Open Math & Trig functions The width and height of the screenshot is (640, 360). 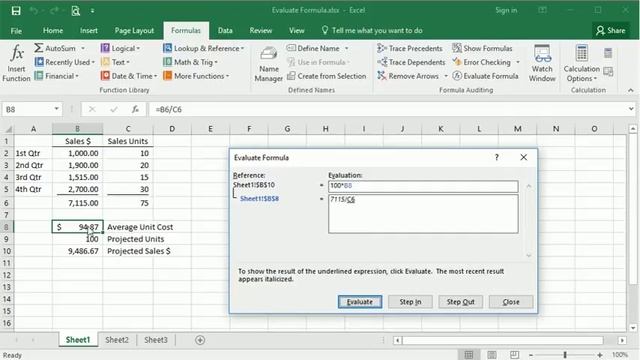point(190,62)
